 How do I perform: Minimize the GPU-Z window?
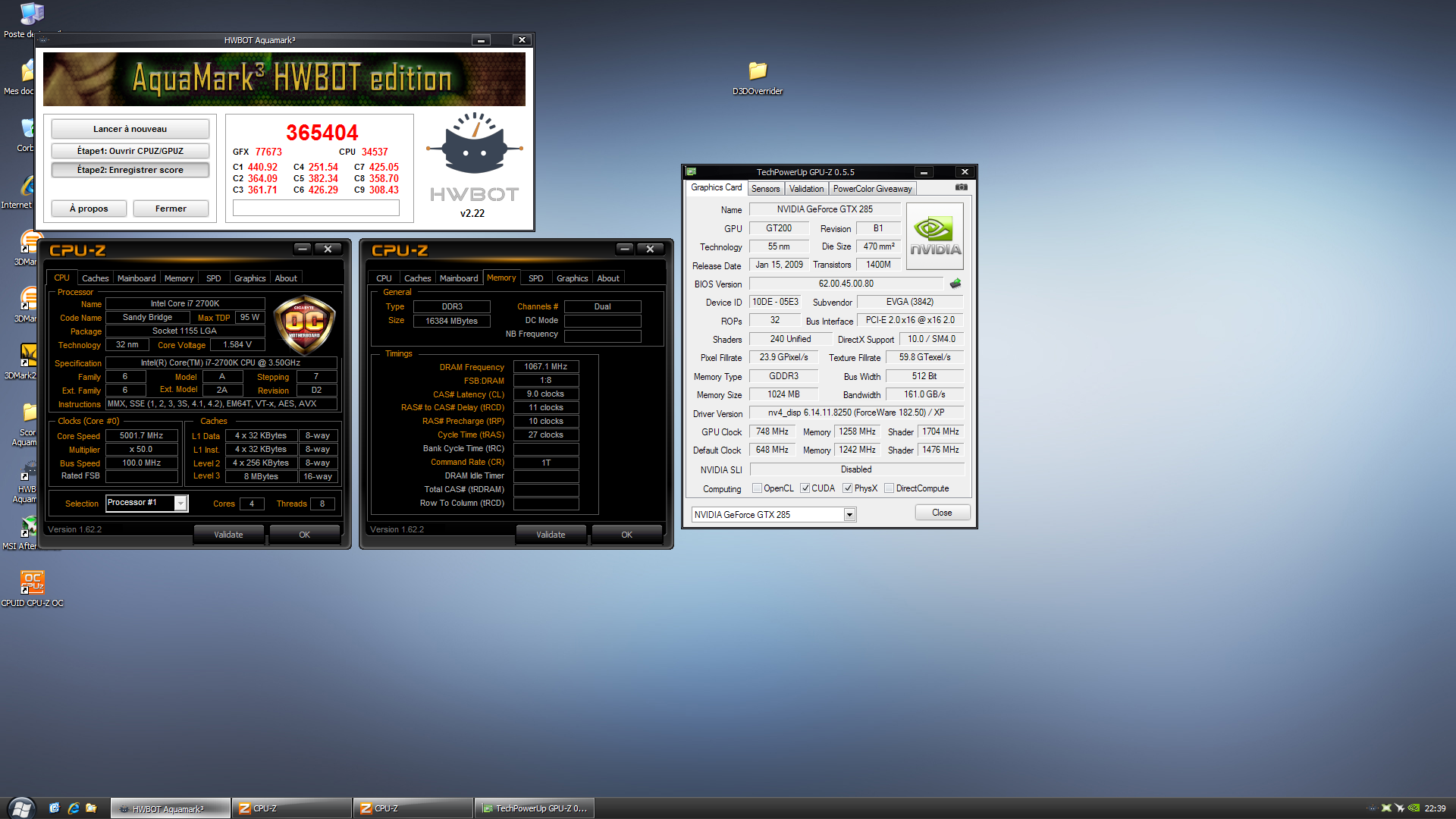pyautogui.click(x=924, y=172)
